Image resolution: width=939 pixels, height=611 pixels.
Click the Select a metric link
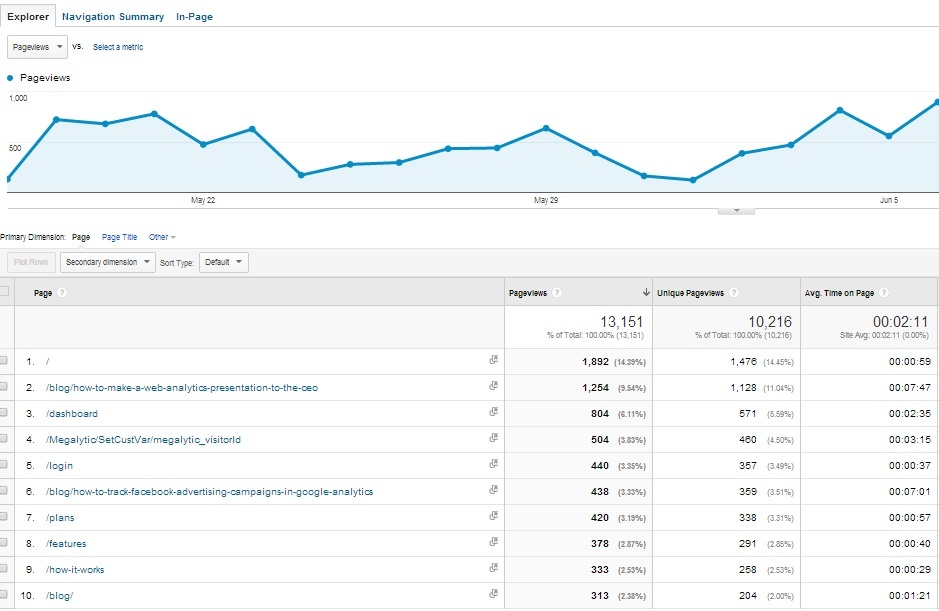118,47
